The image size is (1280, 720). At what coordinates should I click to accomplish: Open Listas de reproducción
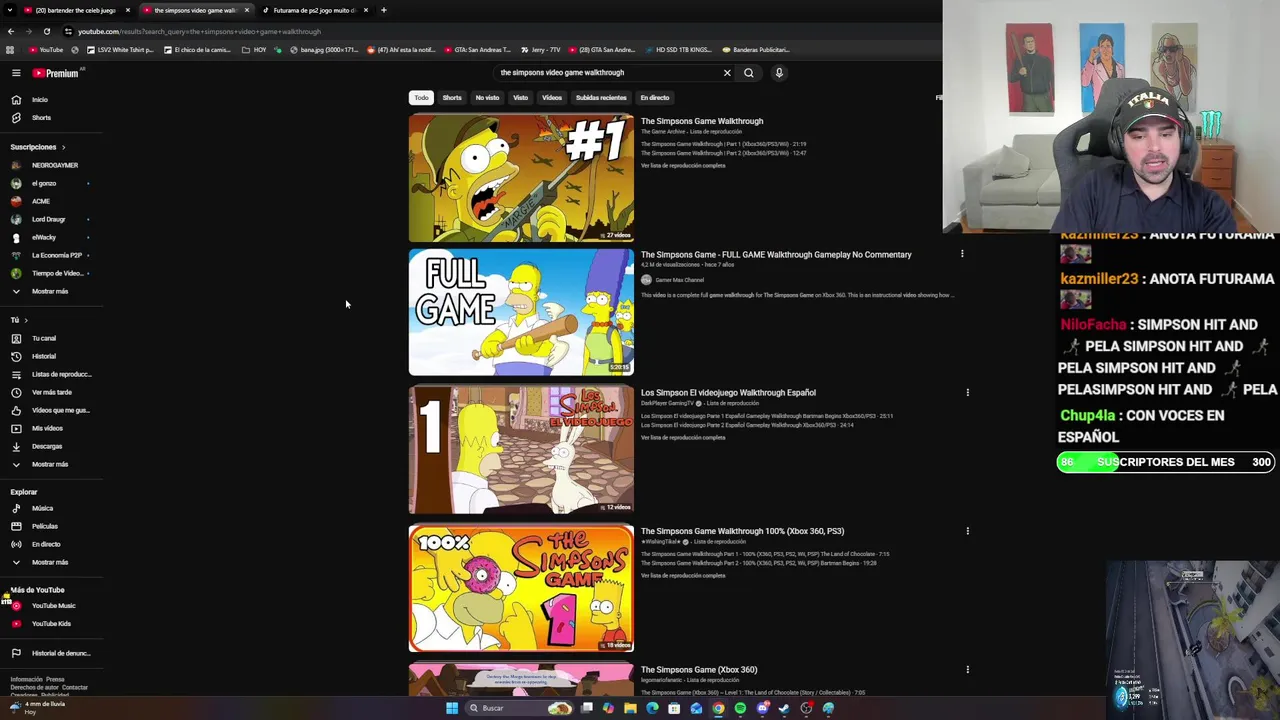(50, 375)
